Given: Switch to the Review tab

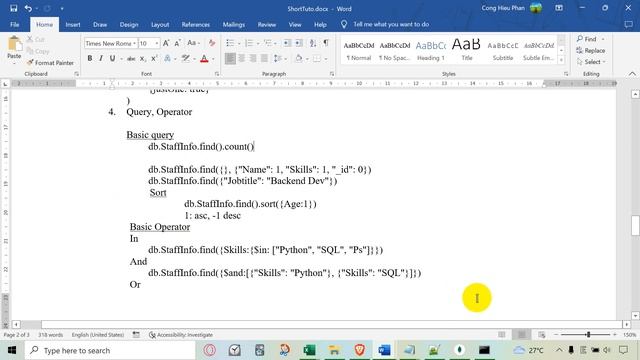Looking at the screenshot, I should click(267, 24).
